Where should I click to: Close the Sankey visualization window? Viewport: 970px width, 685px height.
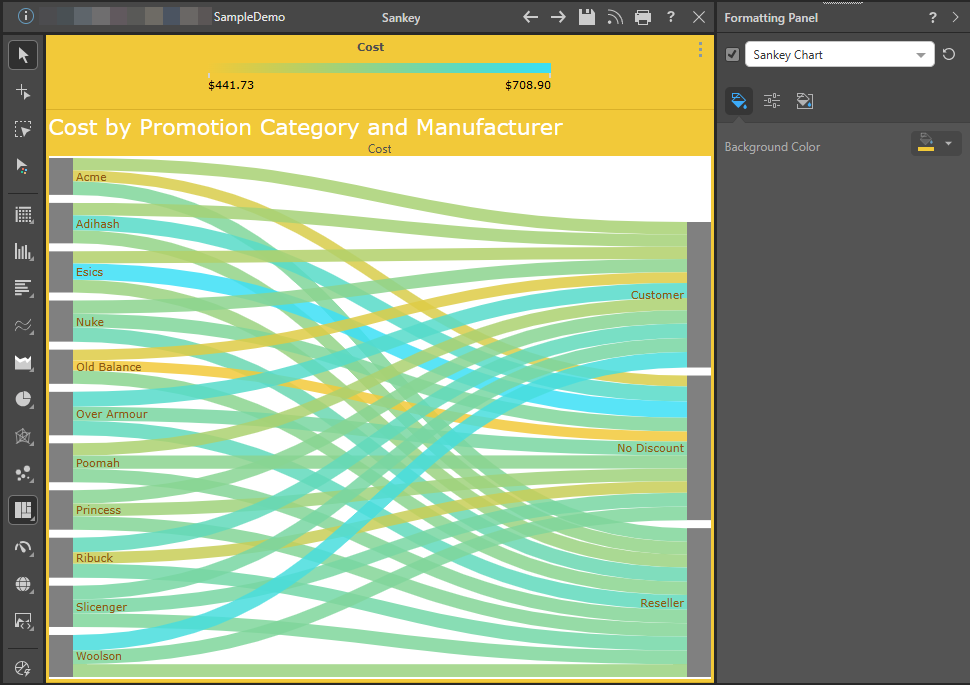coord(699,17)
